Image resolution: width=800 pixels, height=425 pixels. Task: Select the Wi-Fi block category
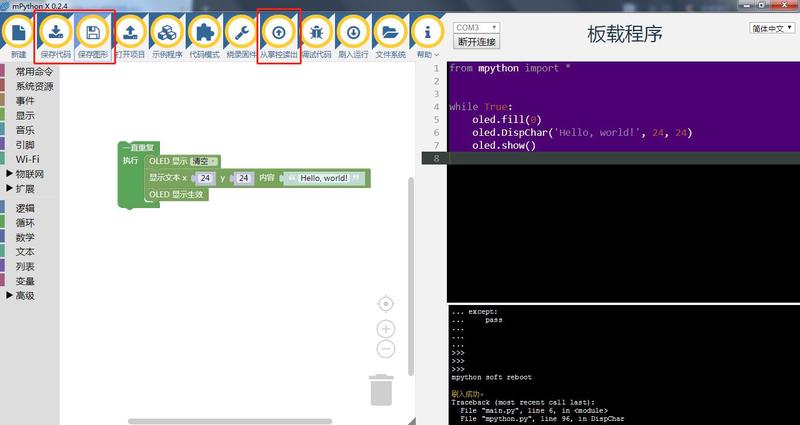tap(30, 159)
